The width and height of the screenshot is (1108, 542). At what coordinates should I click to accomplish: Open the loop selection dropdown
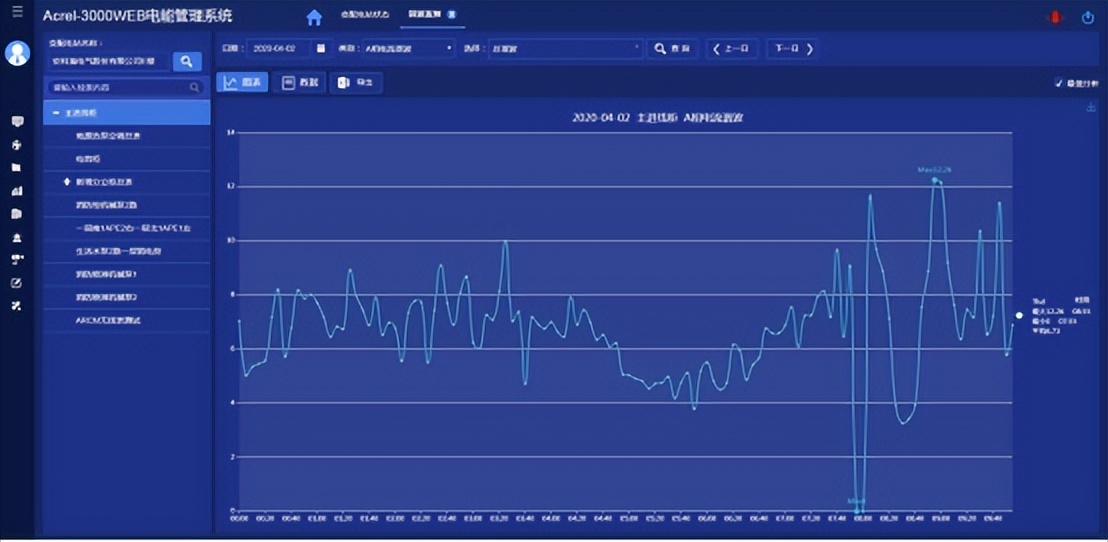pos(565,48)
